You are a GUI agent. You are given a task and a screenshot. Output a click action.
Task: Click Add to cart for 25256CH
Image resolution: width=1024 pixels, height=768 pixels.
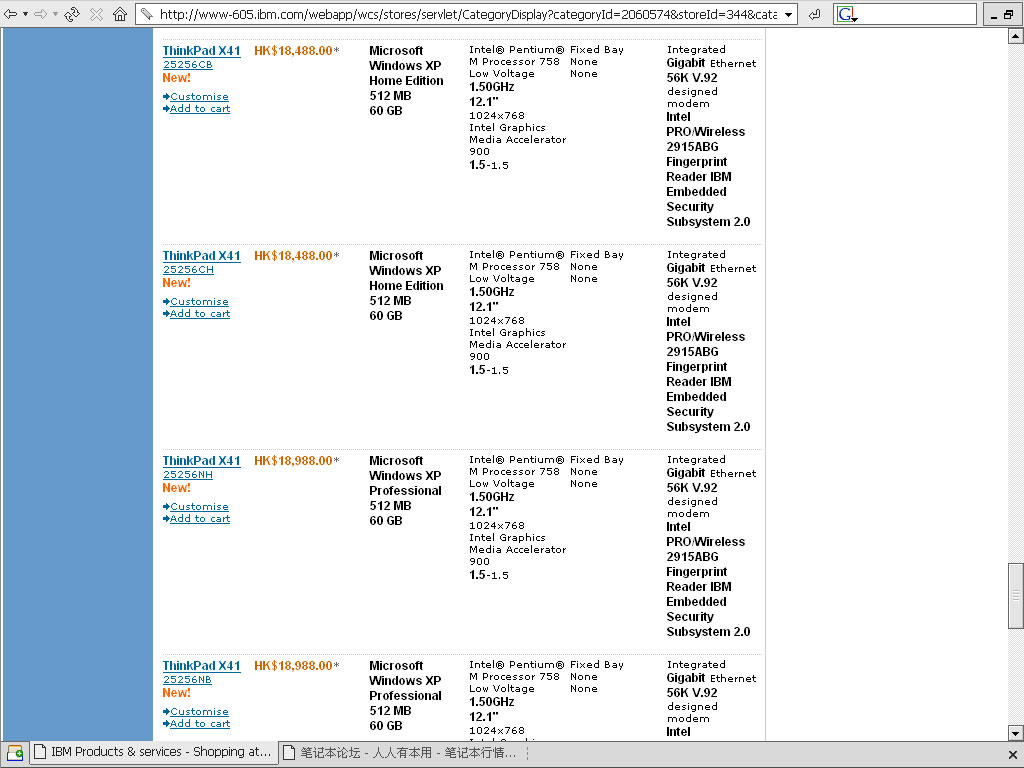coord(200,313)
